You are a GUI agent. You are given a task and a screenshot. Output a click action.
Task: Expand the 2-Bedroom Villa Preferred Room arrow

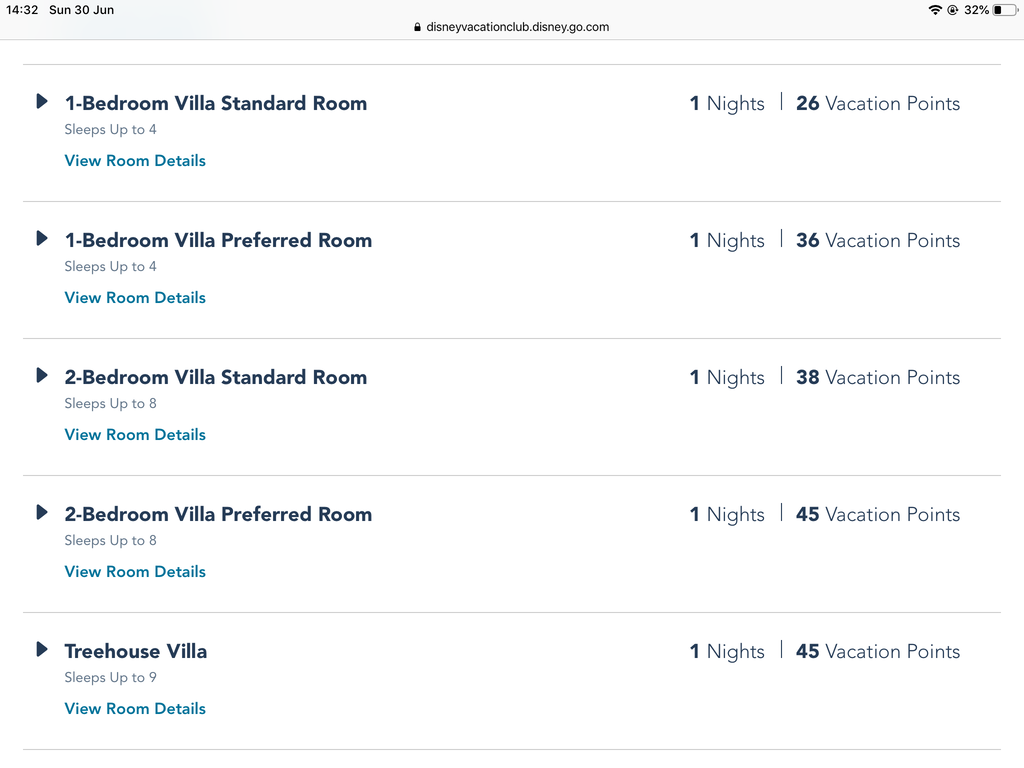pyautogui.click(x=42, y=512)
